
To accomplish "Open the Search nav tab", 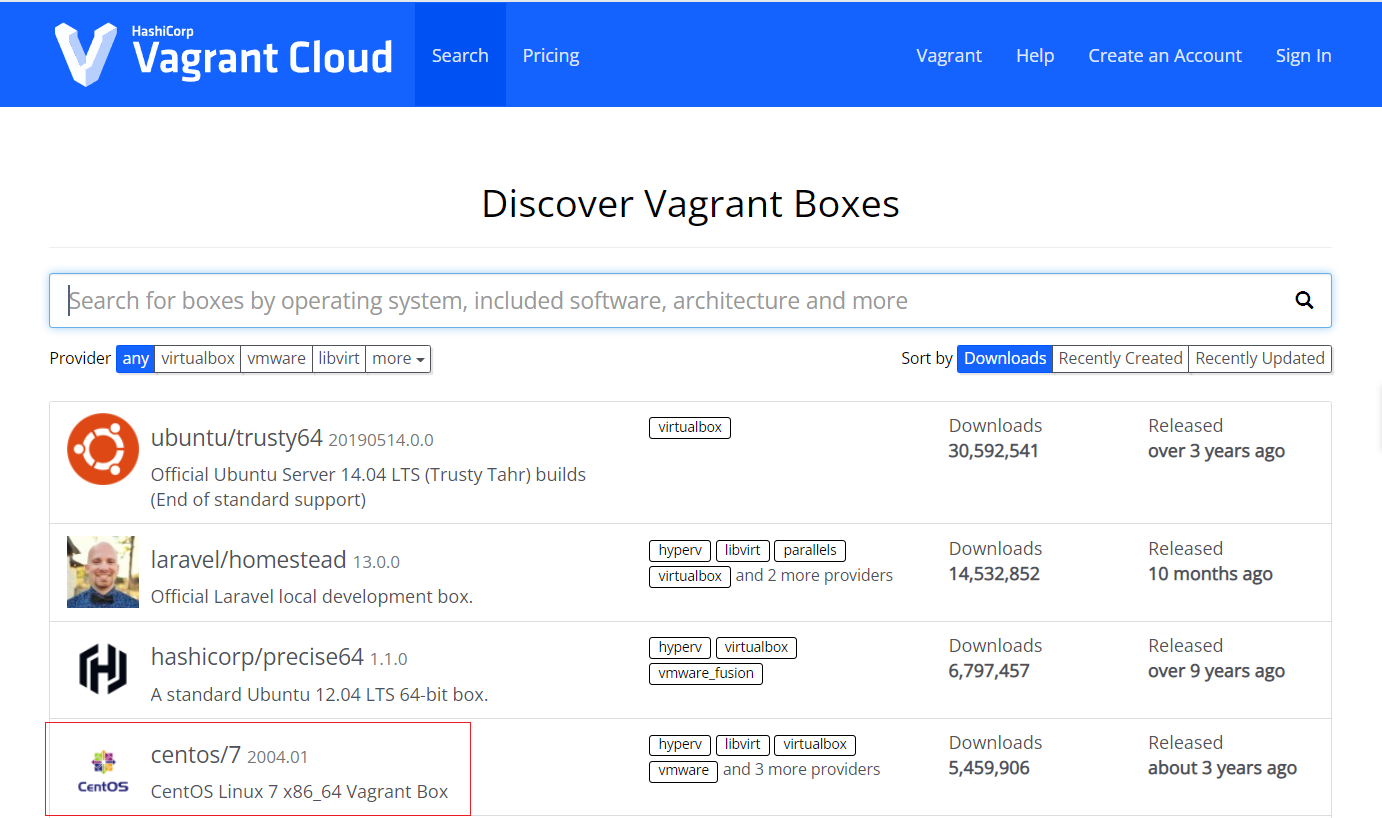I will (x=460, y=55).
